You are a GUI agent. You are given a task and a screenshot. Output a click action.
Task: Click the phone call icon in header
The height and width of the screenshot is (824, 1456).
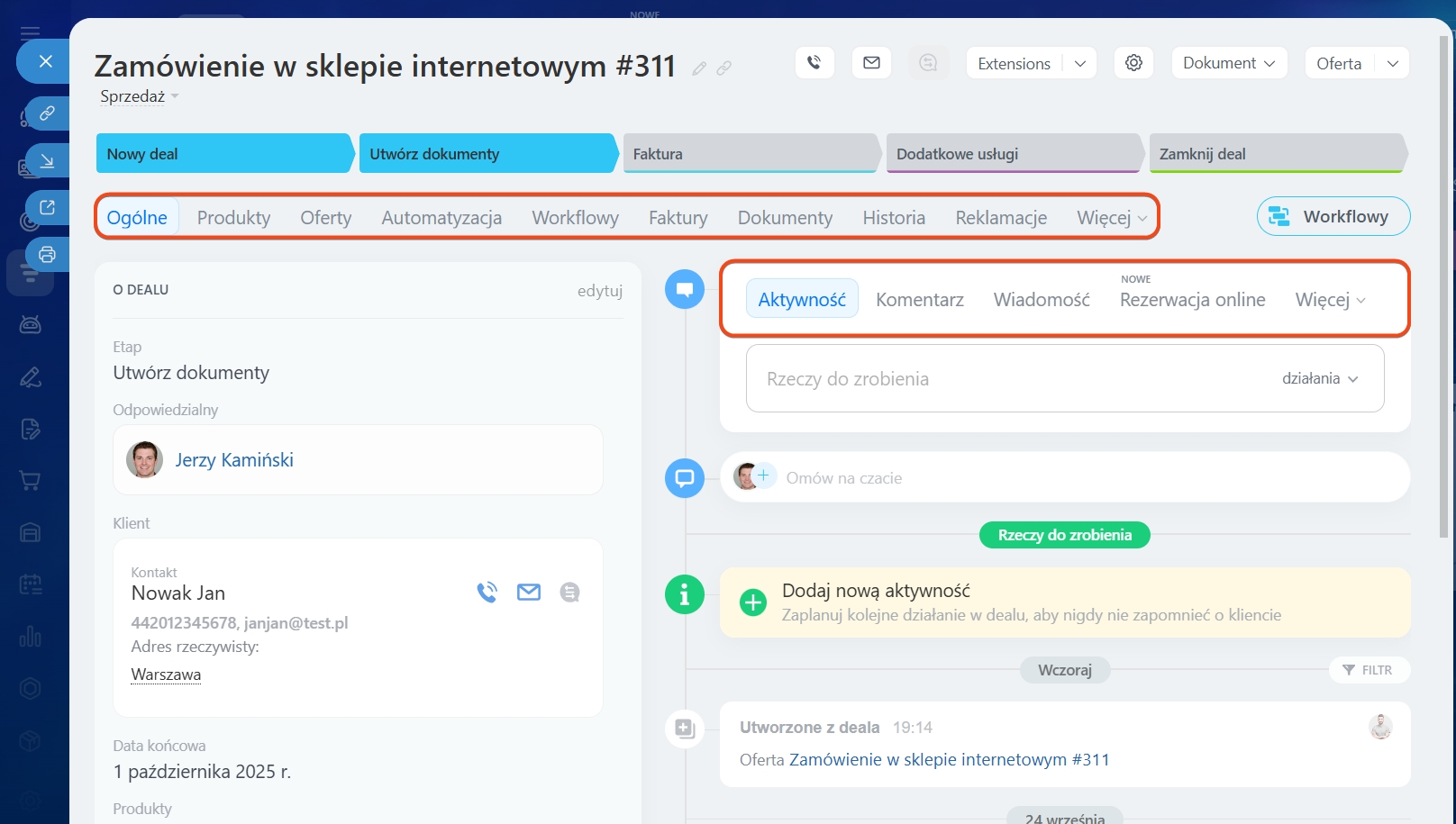pyautogui.click(x=814, y=63)
